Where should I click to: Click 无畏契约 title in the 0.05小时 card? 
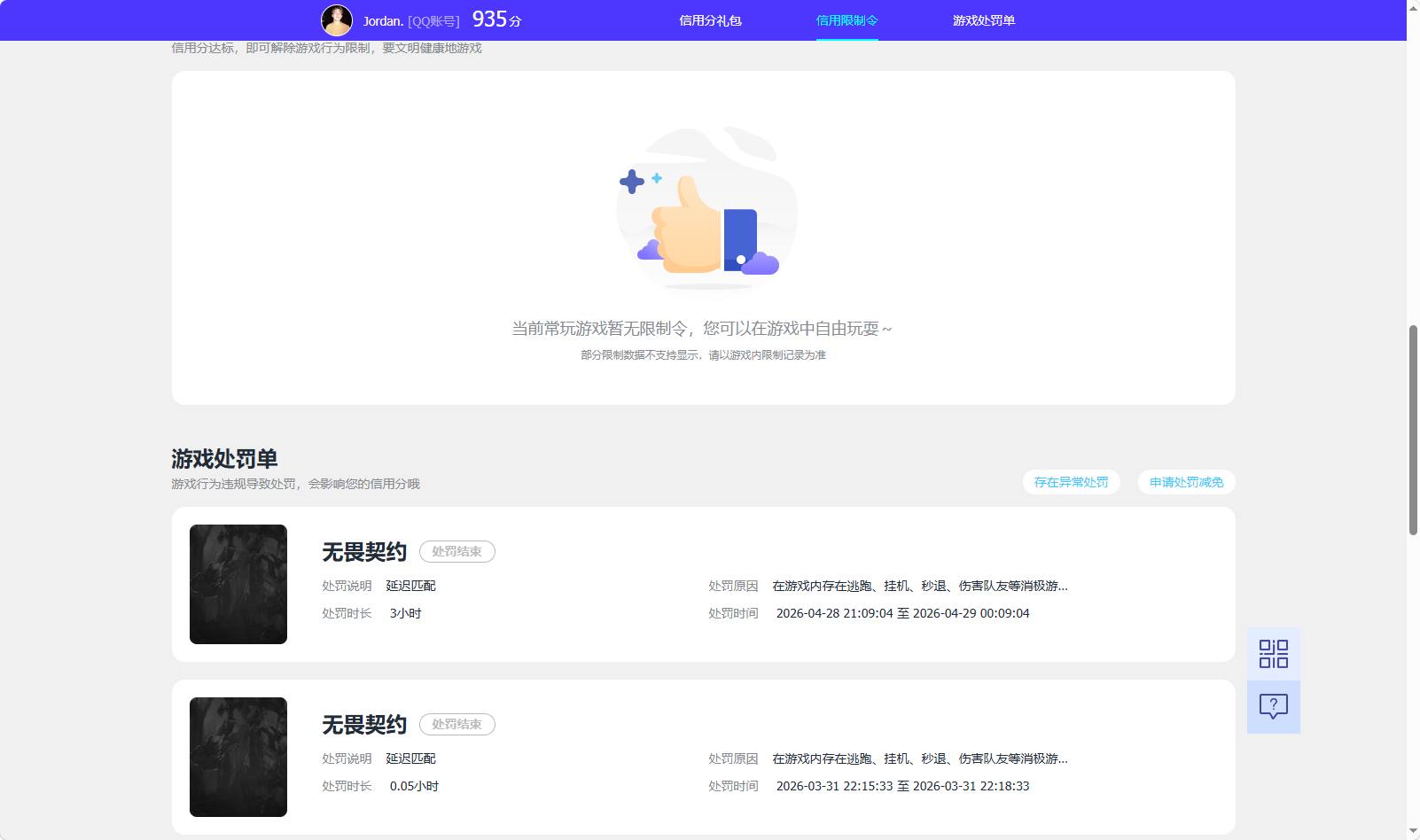pos(364,725)
